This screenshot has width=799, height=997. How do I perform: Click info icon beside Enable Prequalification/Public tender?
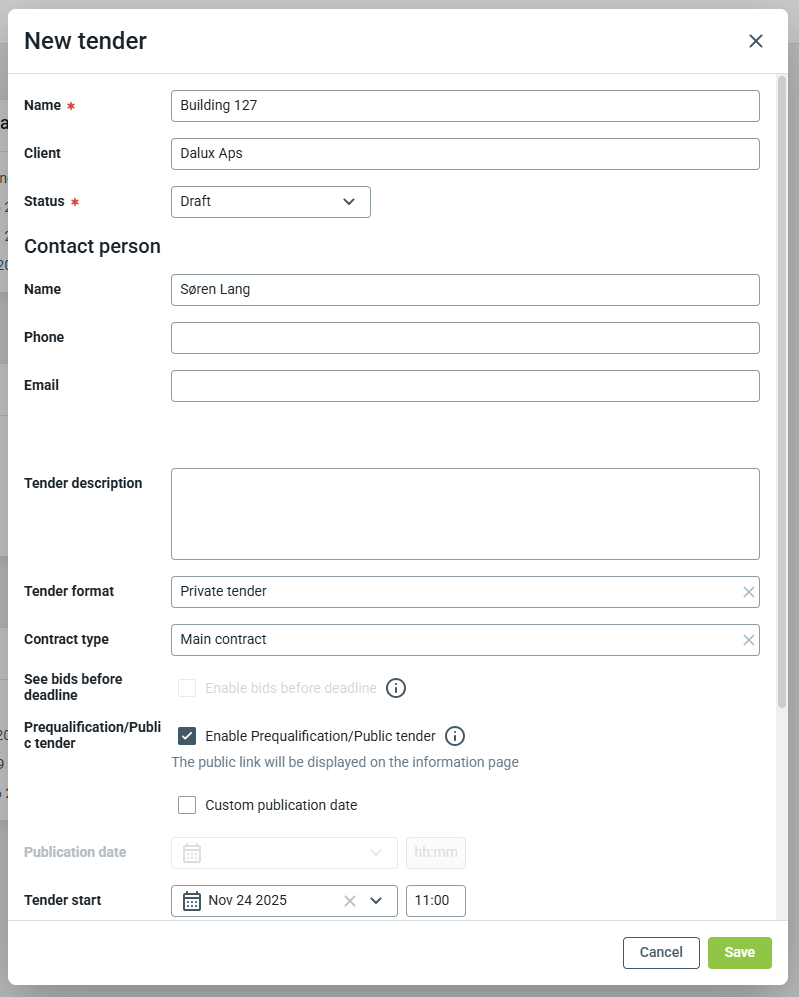coord(455,736)
